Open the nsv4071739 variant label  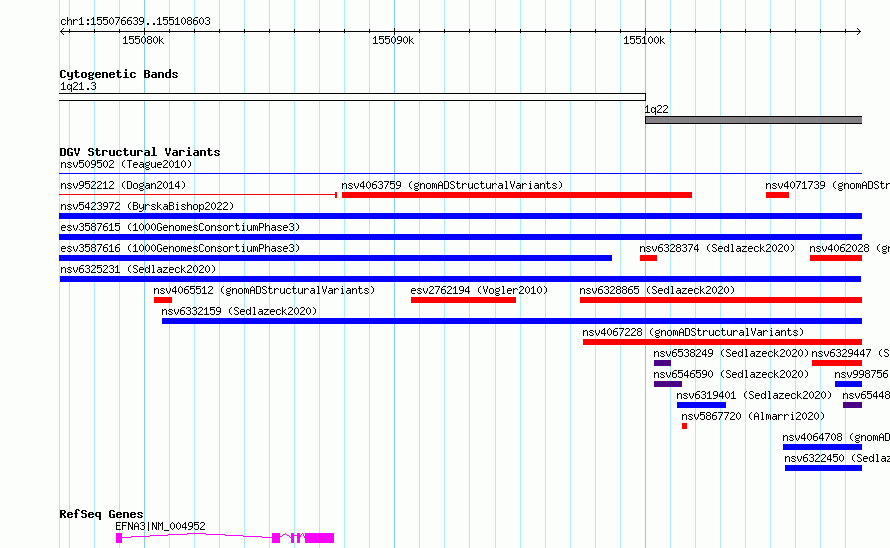[x=827, y=185]
